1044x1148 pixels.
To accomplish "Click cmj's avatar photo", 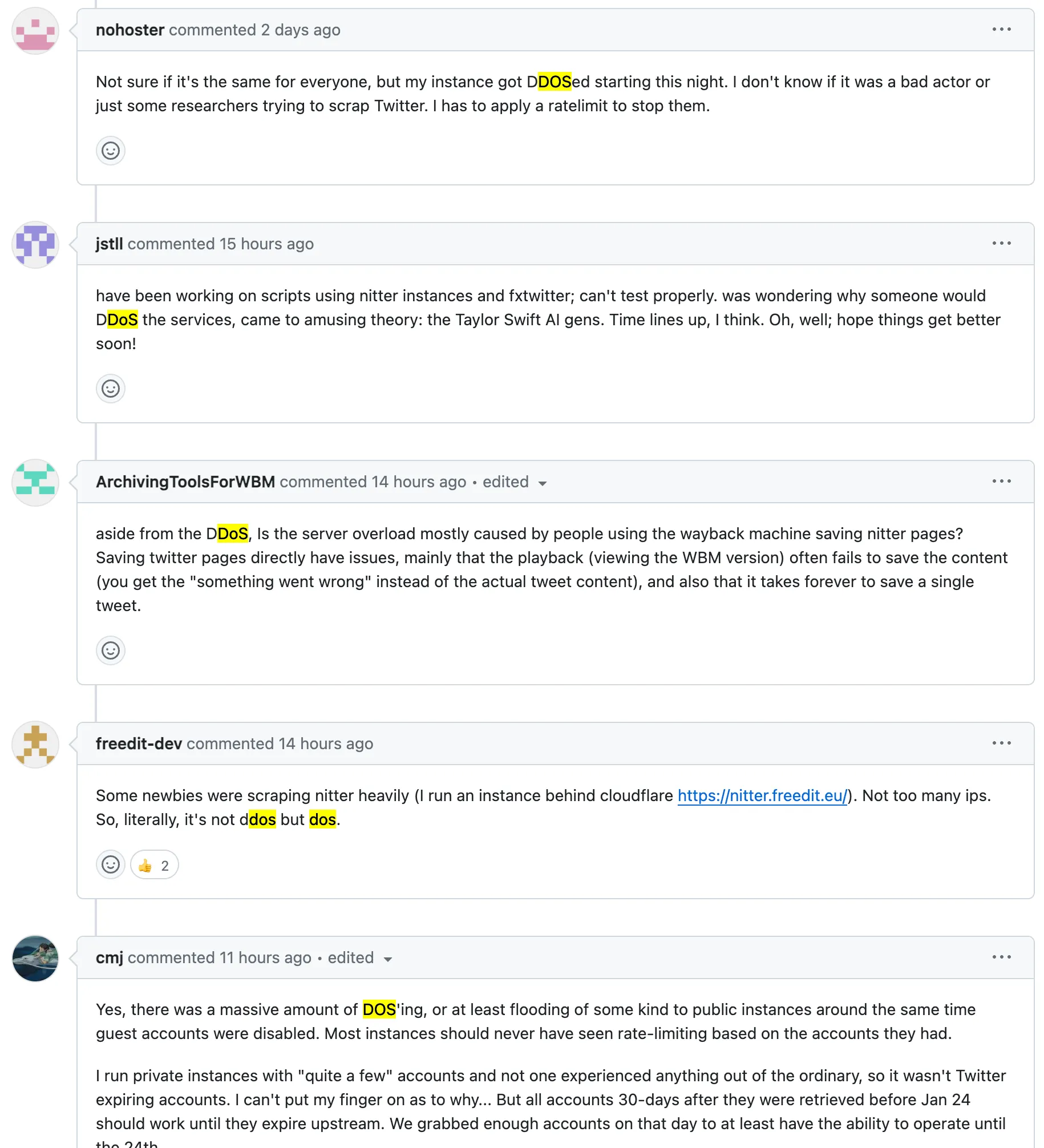I will point(35,959).
